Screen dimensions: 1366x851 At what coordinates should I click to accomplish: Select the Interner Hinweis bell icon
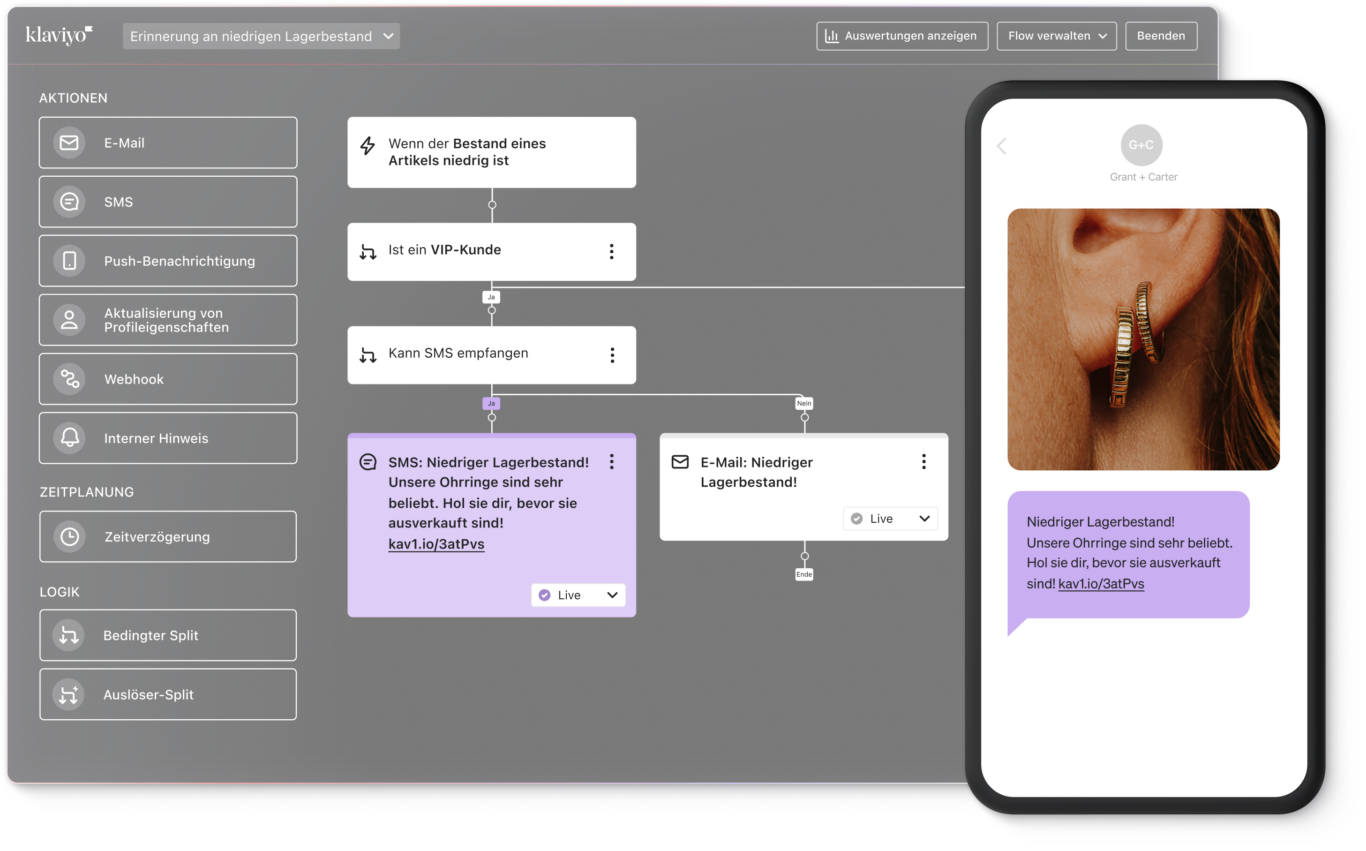tap(69, 438)
